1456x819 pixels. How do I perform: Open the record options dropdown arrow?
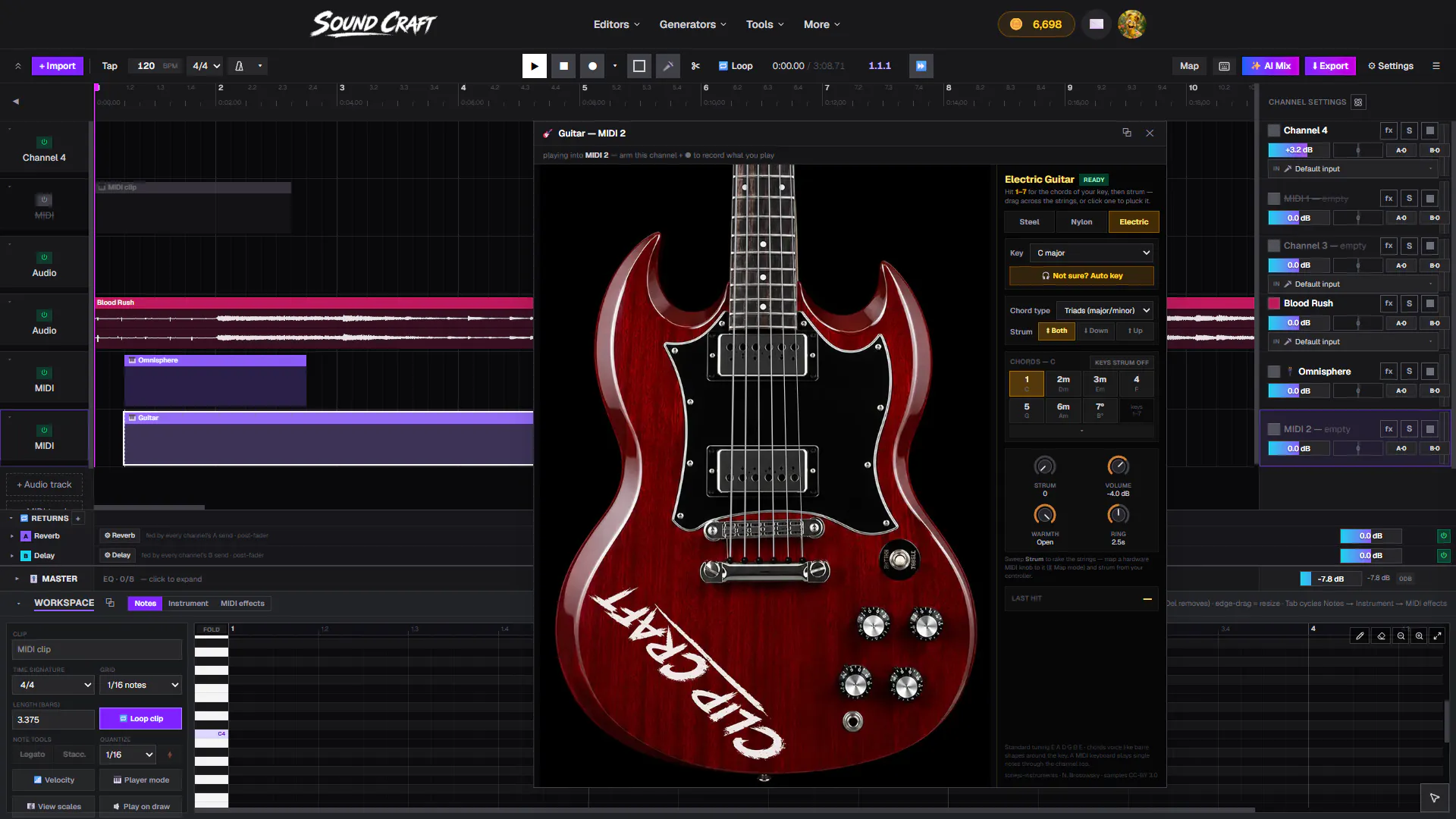tap(615, 66)
